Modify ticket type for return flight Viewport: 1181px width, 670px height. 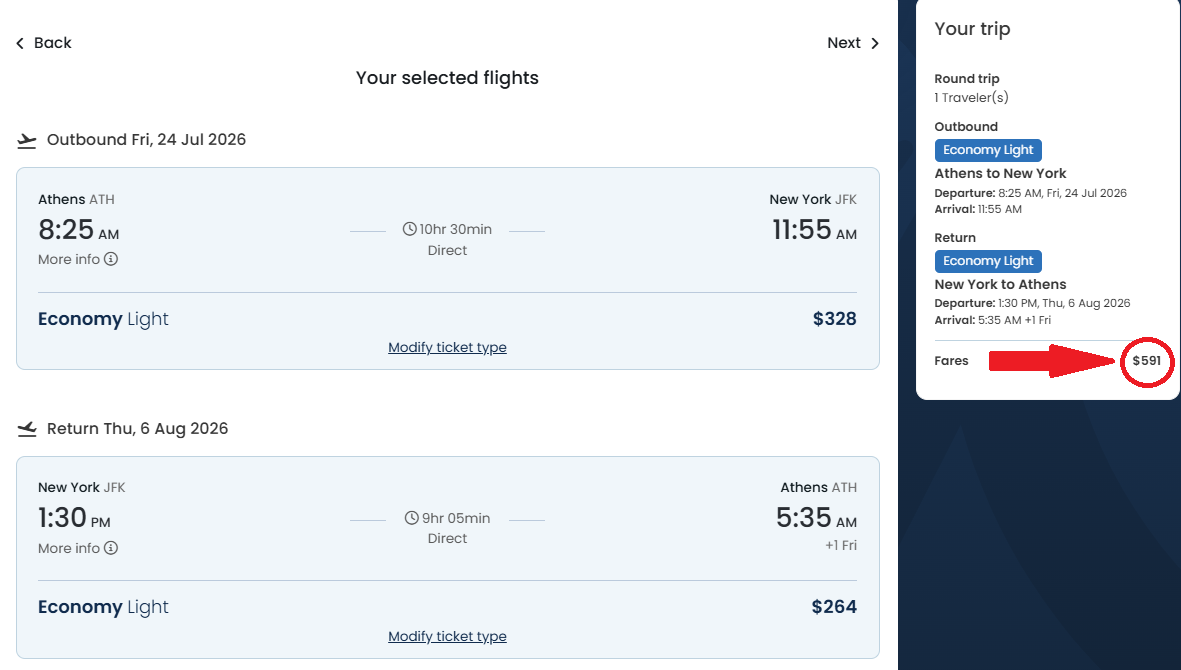(447, 636)
